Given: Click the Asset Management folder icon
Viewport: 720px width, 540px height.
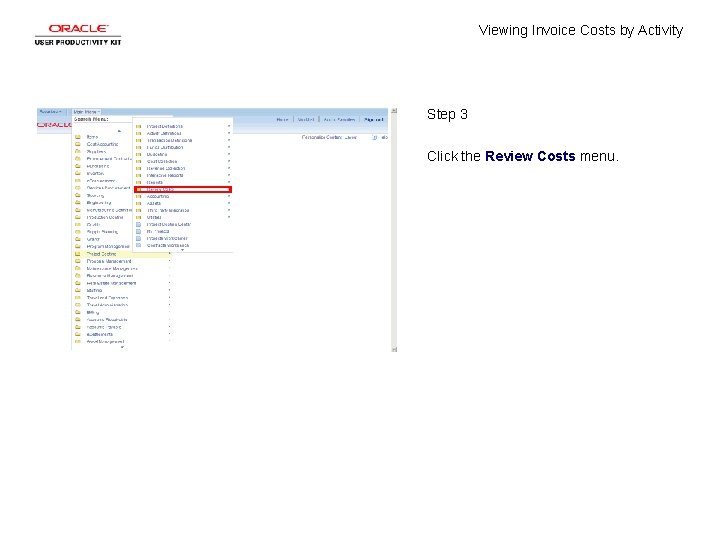Looking at the screenshot, I should click(78, 342).
